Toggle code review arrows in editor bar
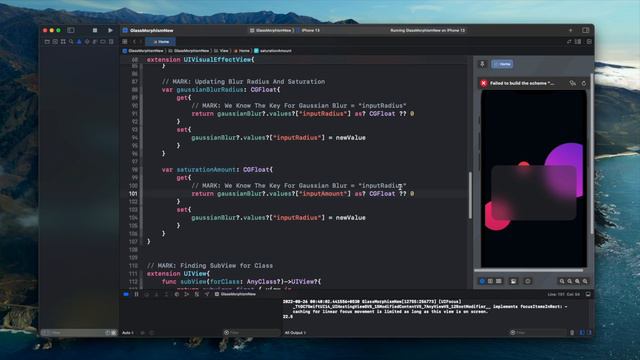 (x=569, y=42)
